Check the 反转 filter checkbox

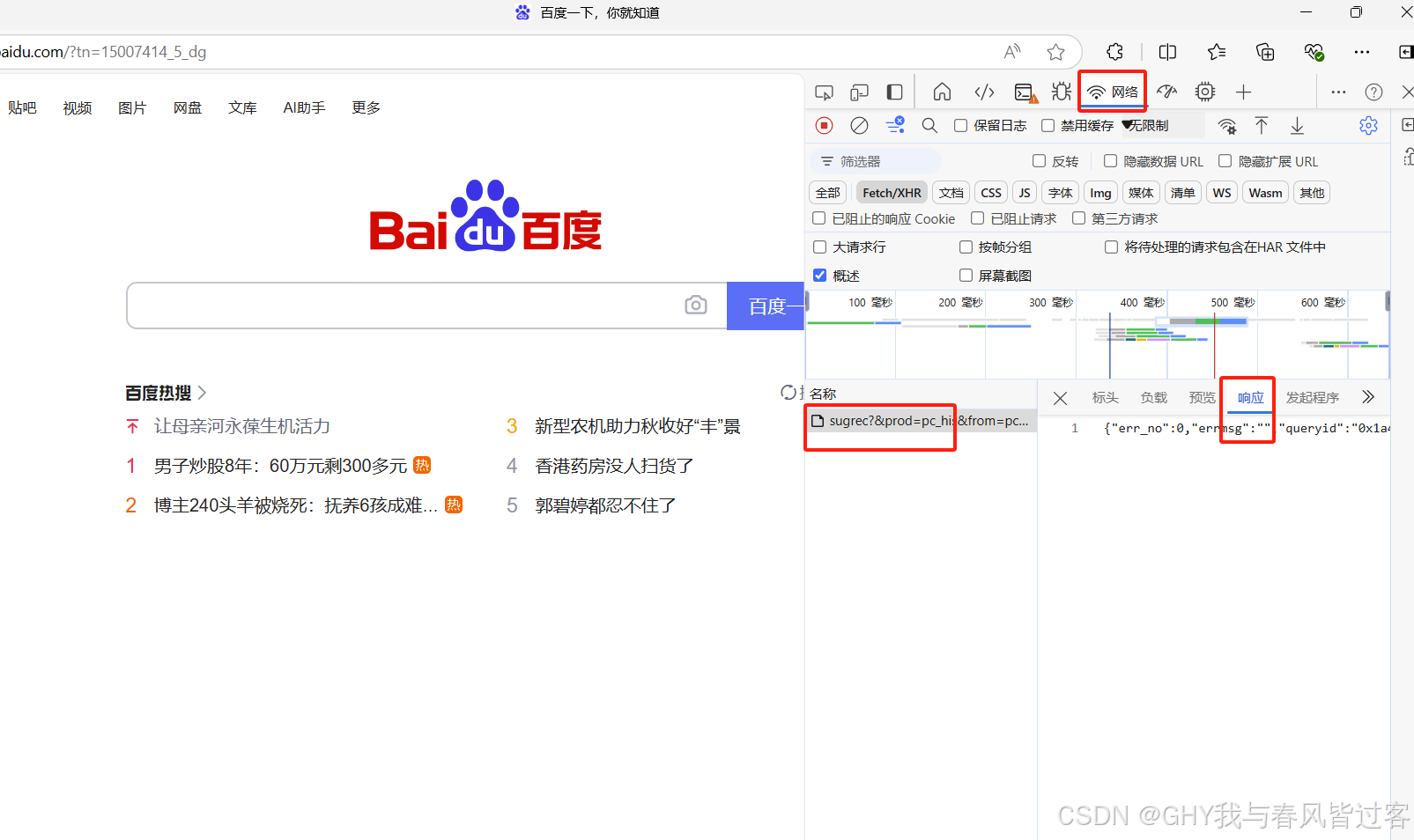click(x=1040, y=161)
